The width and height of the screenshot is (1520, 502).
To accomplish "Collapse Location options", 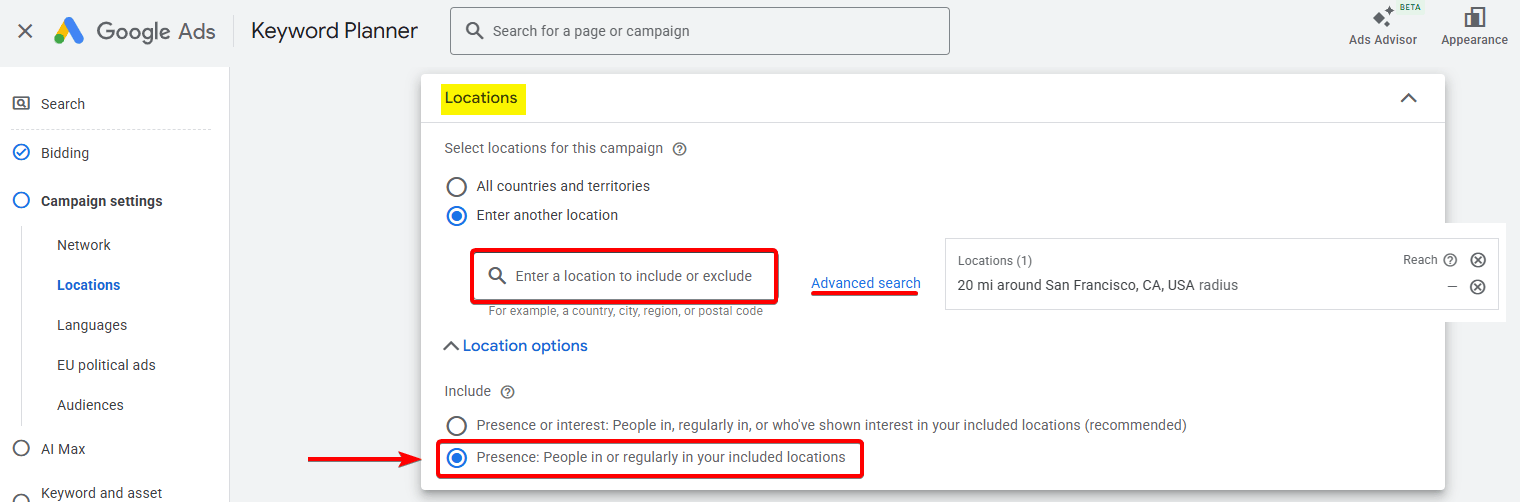I will [x=516, y=346].
